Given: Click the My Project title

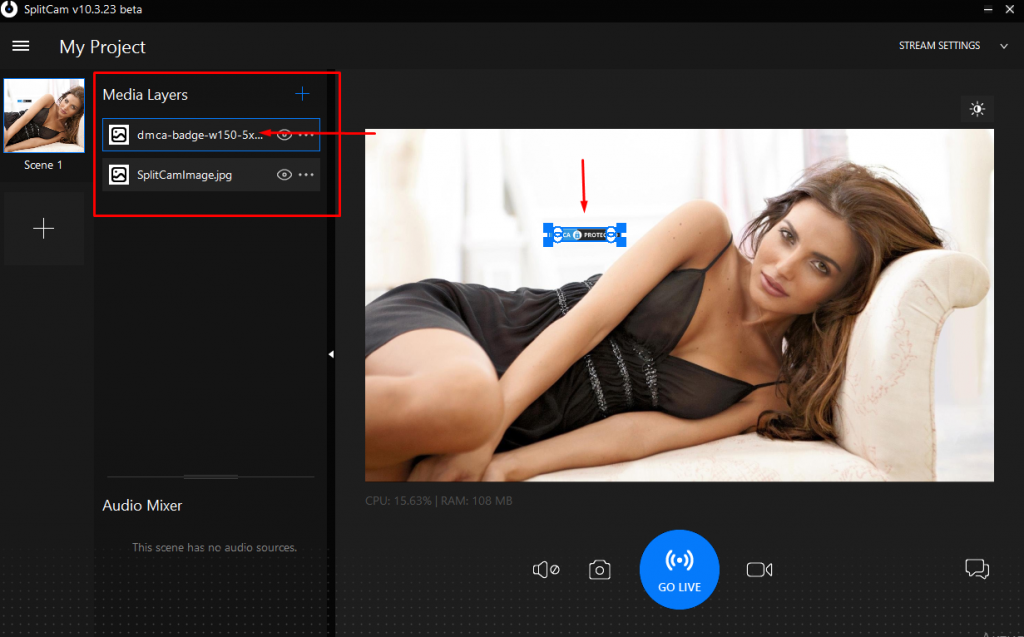Looking at the screenshot, I should point(103,47).
